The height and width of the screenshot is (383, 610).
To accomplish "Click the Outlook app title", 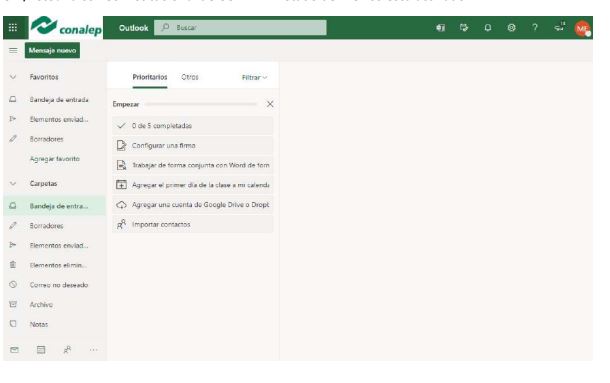I will pyautogui.click(x=133, y=28).
